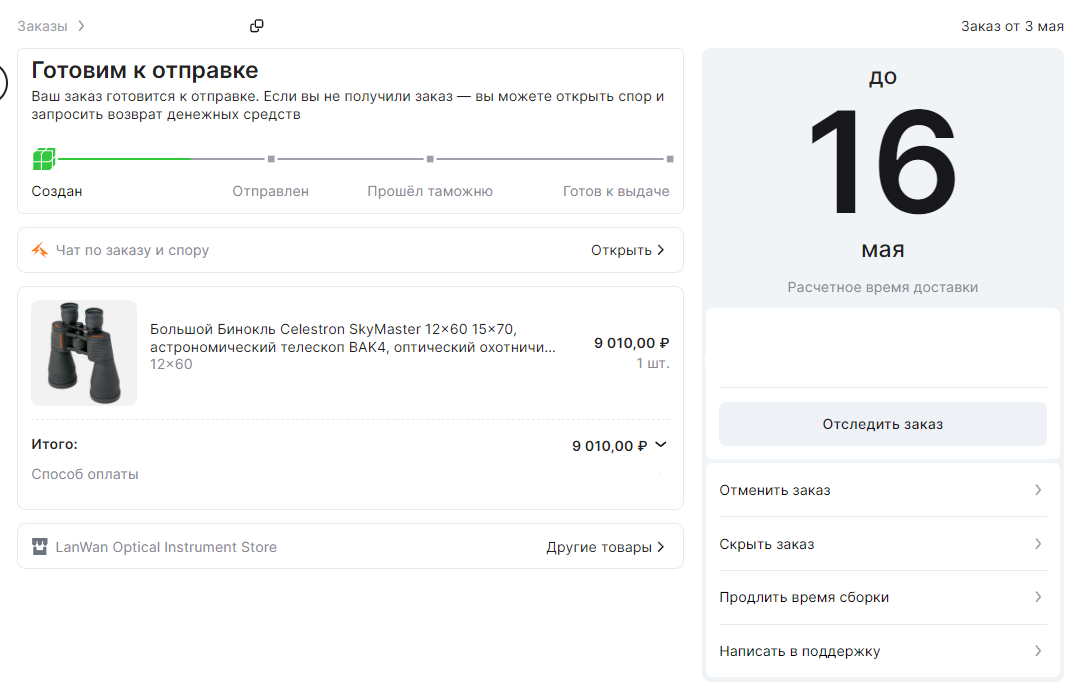Open LanWan Optical Instrument Store page
The image size is (1079, 692).
pyautogui.click(x=166, y=548)
